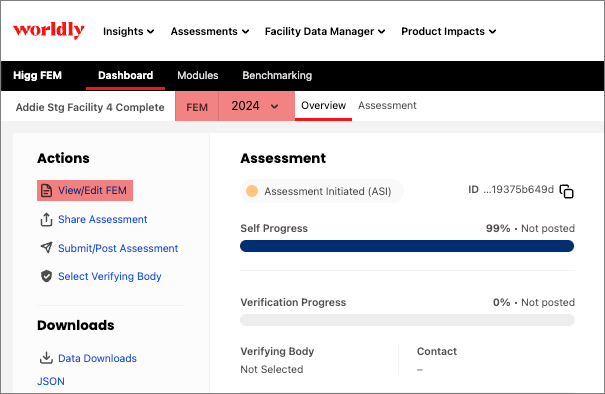Click the Select Verifying Body link

coord(110,276)
